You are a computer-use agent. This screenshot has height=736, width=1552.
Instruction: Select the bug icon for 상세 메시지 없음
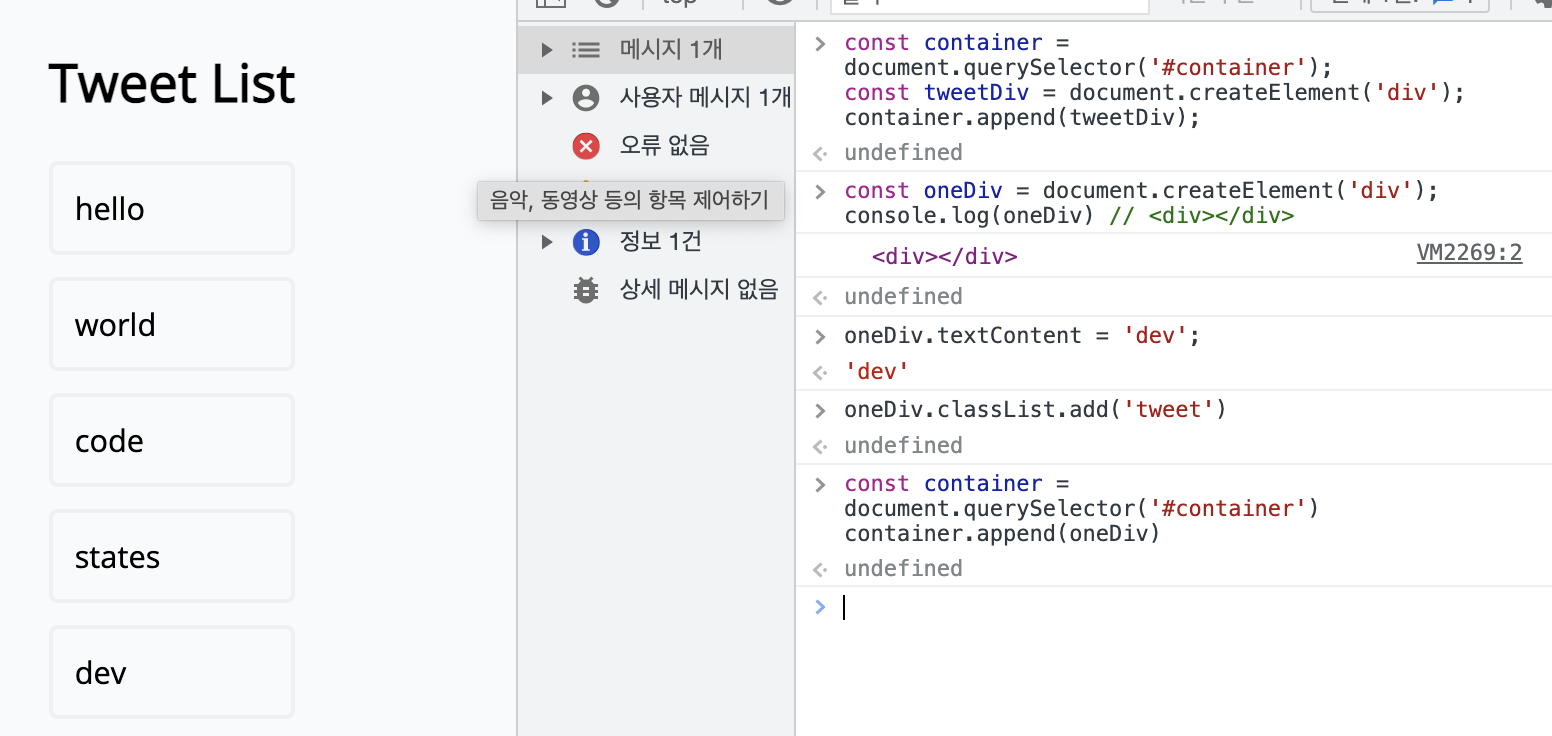click(586, 290)
